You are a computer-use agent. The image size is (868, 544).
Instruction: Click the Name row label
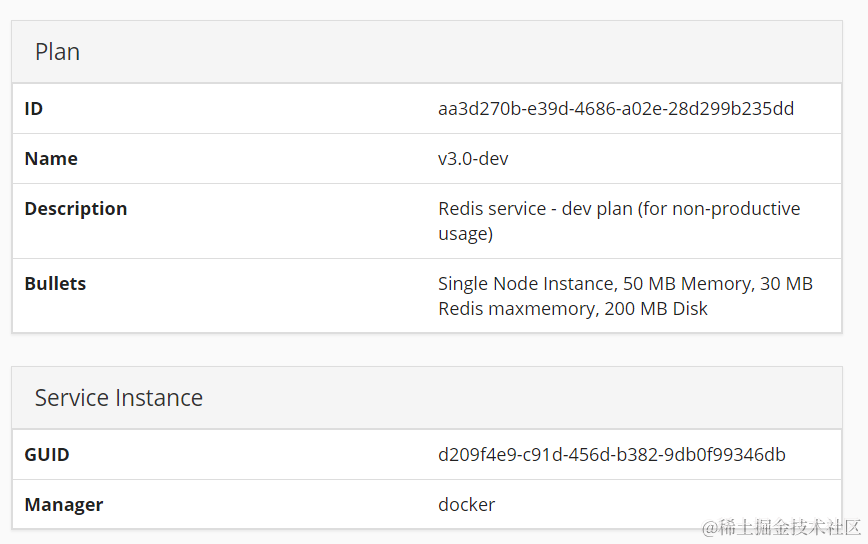51,158
